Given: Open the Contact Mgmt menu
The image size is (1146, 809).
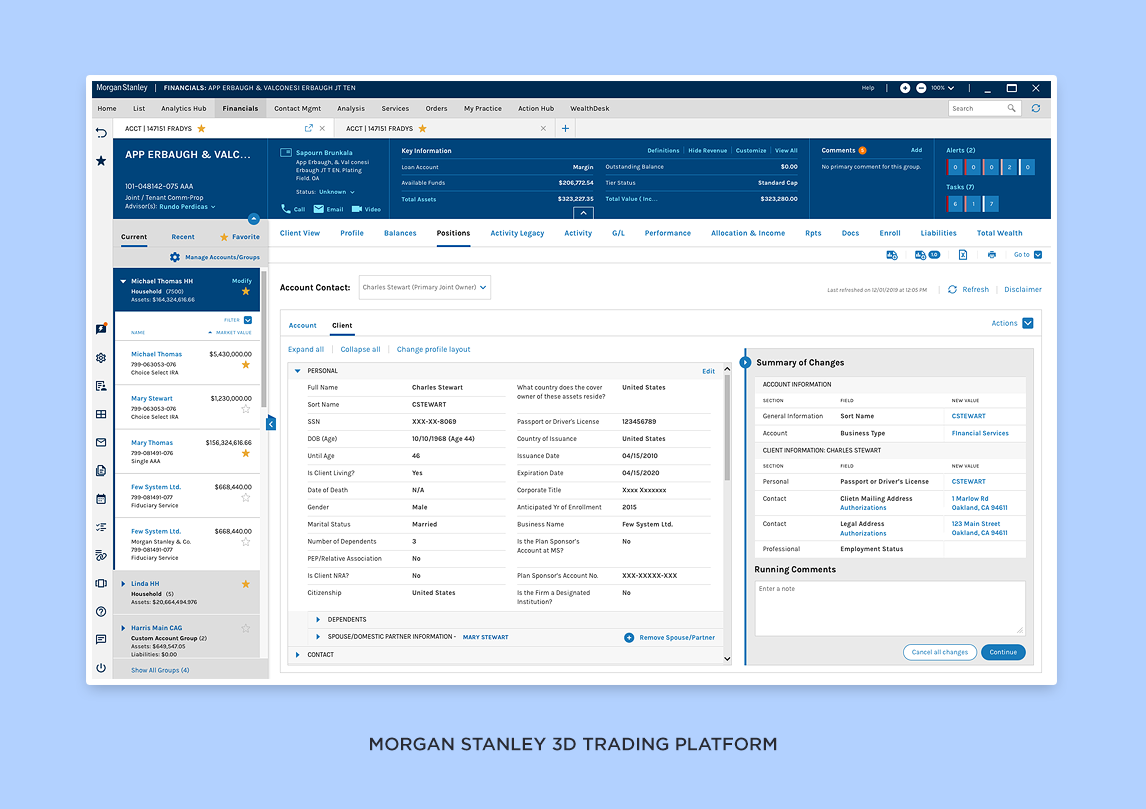Looking at the screenshot, I should (297, 108).
